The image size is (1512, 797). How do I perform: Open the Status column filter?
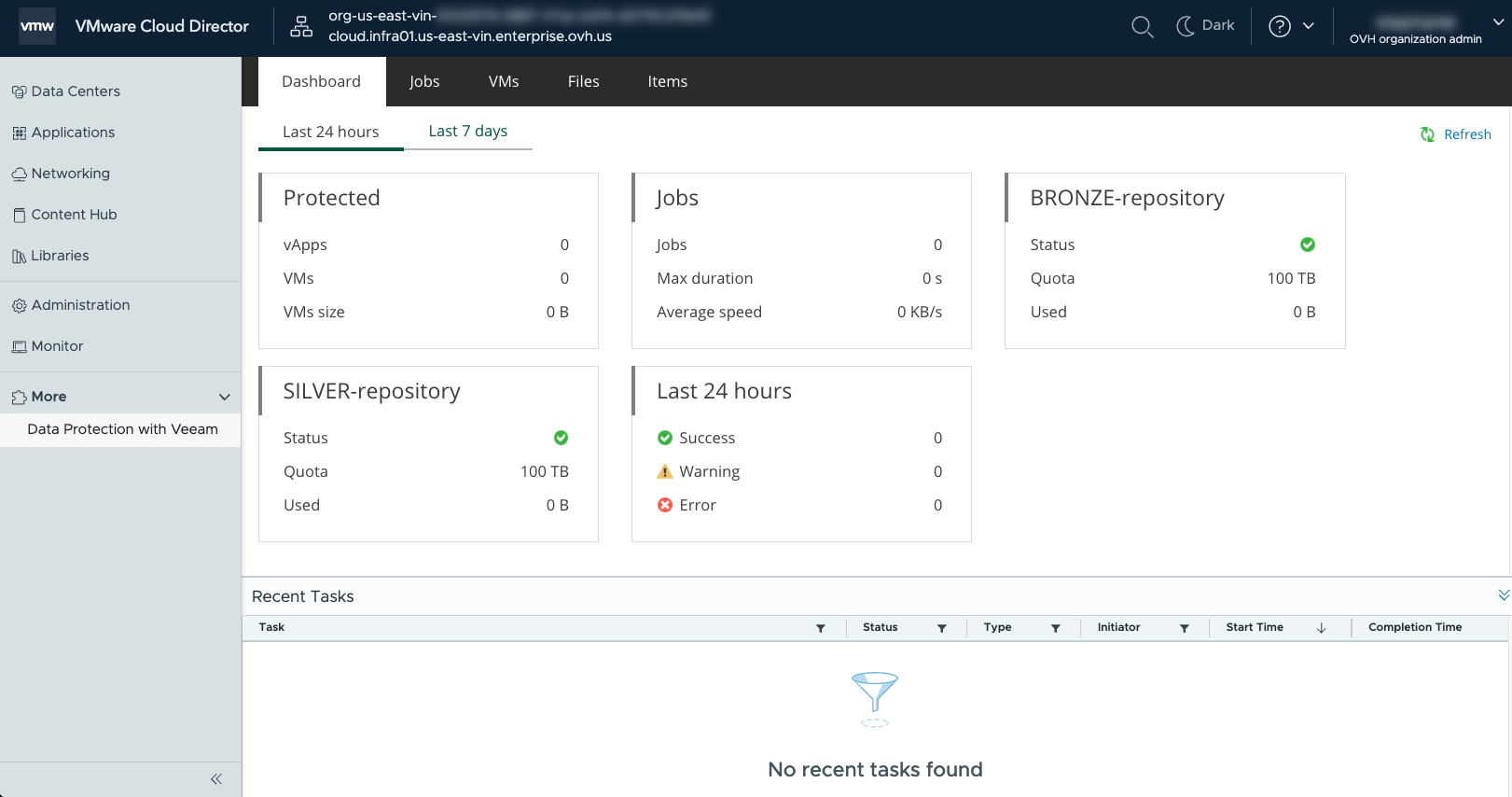pos(942,628)
